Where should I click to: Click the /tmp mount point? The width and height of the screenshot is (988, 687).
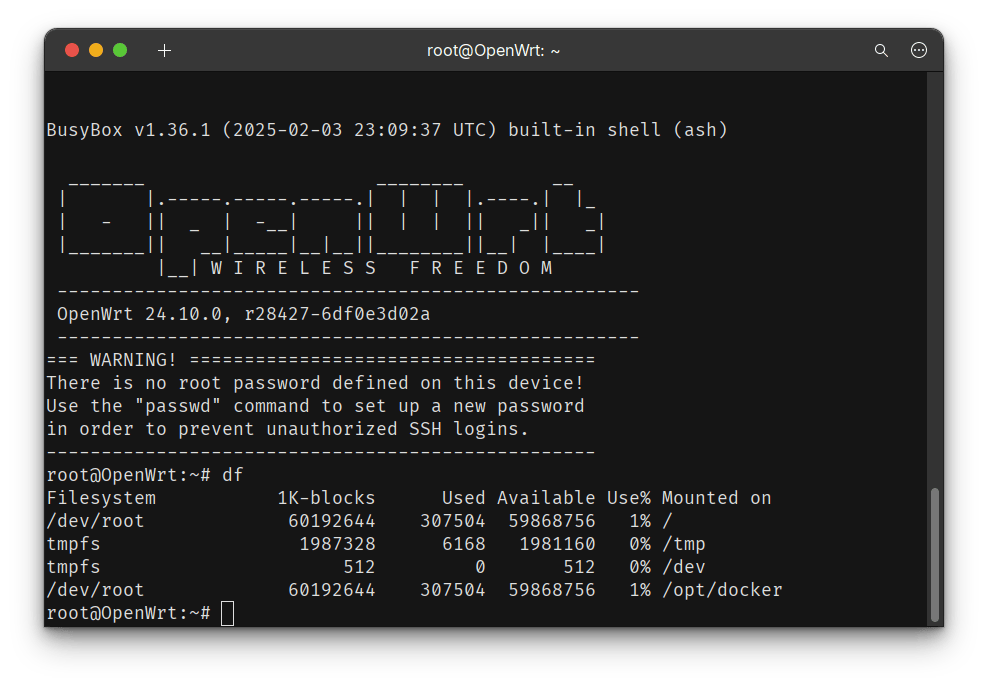point(684,544)
